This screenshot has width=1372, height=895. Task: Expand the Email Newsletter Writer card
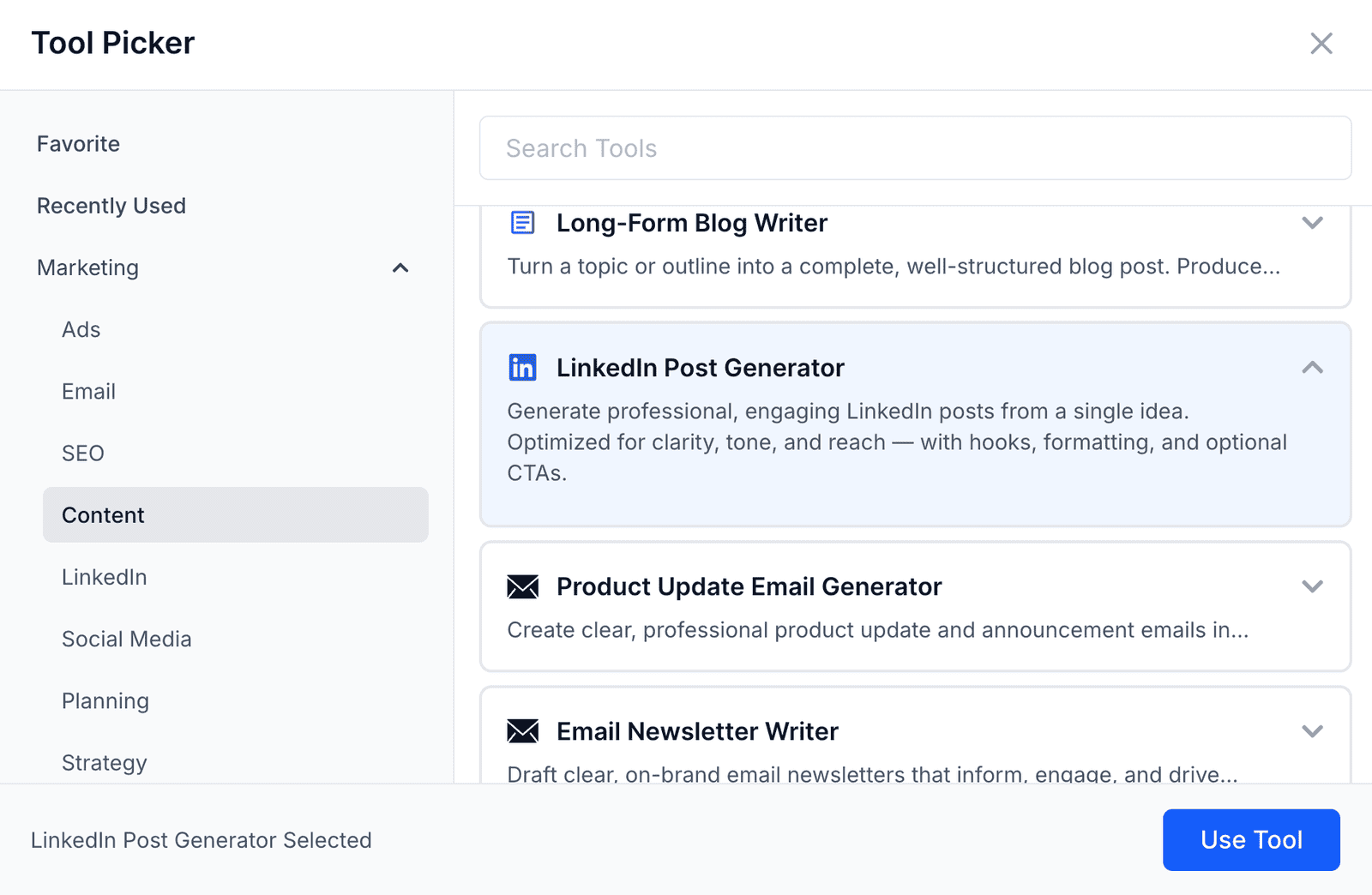pyautogui.click(x=1312, y=731)
